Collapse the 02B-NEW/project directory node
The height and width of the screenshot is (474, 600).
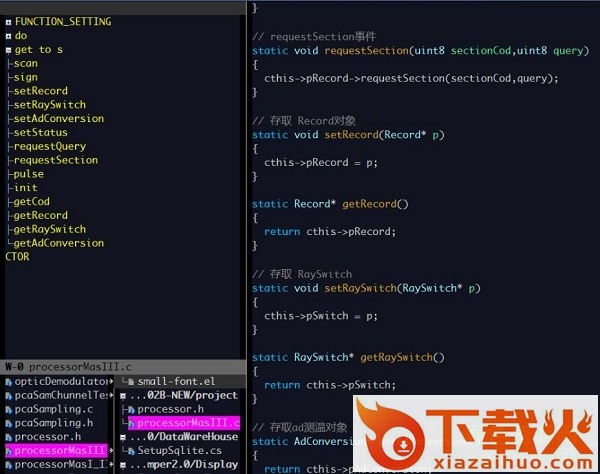[x=124, y=395]
